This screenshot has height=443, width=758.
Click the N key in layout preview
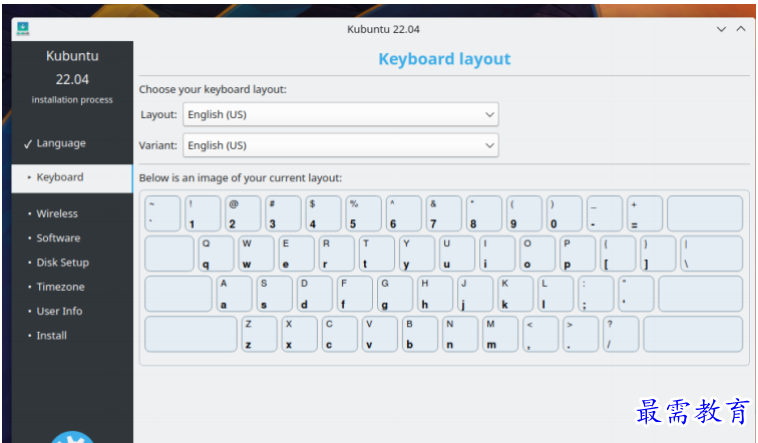pyautogui.click(x=460, y=334)
